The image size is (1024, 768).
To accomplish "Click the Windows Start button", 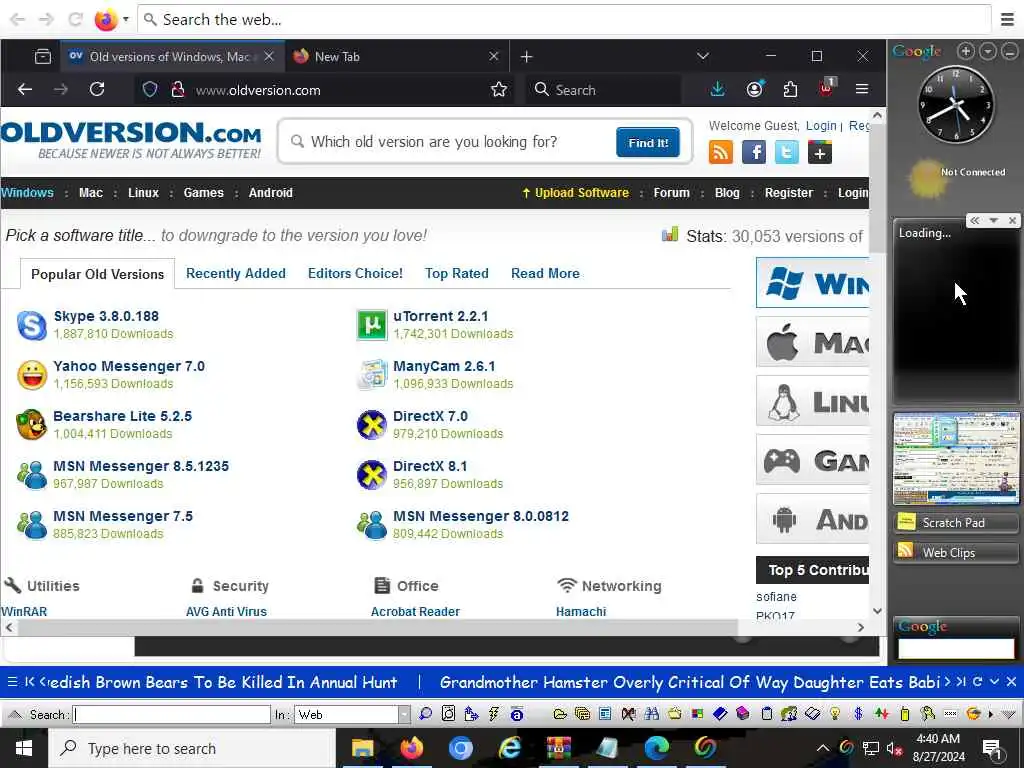I will [x=24, y=748].
